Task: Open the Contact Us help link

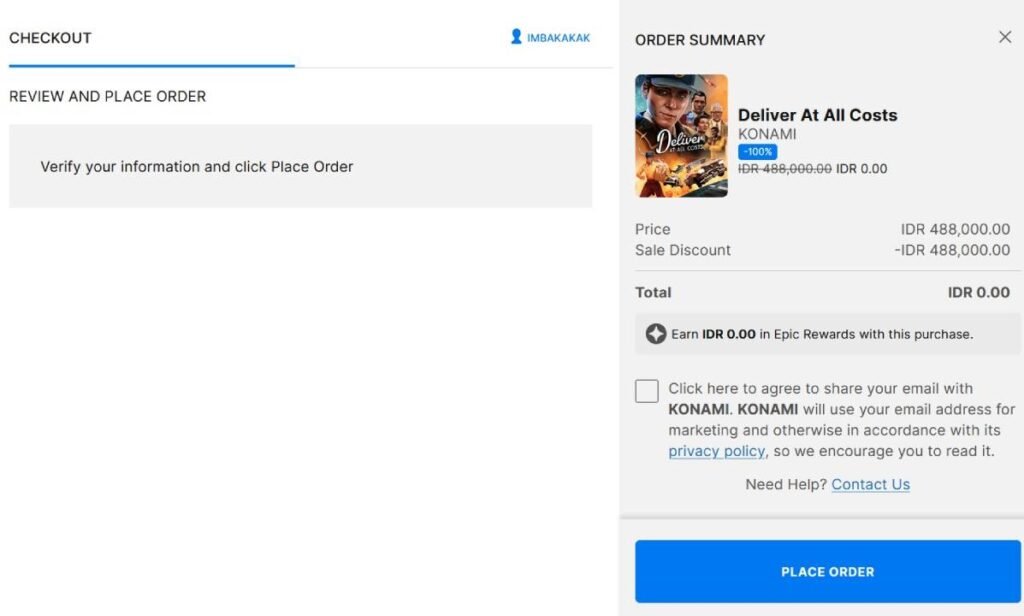Action: point(871,485)
